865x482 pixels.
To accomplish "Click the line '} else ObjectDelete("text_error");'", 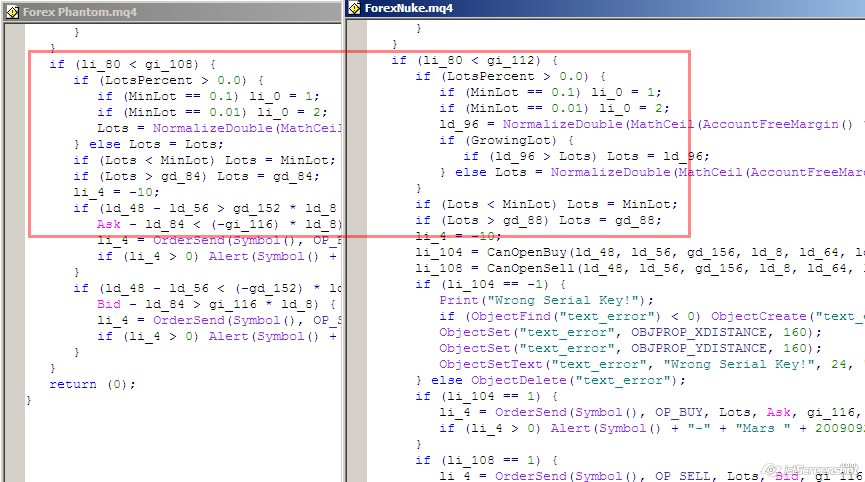I will pyautogui.click(x=551, y=380).
